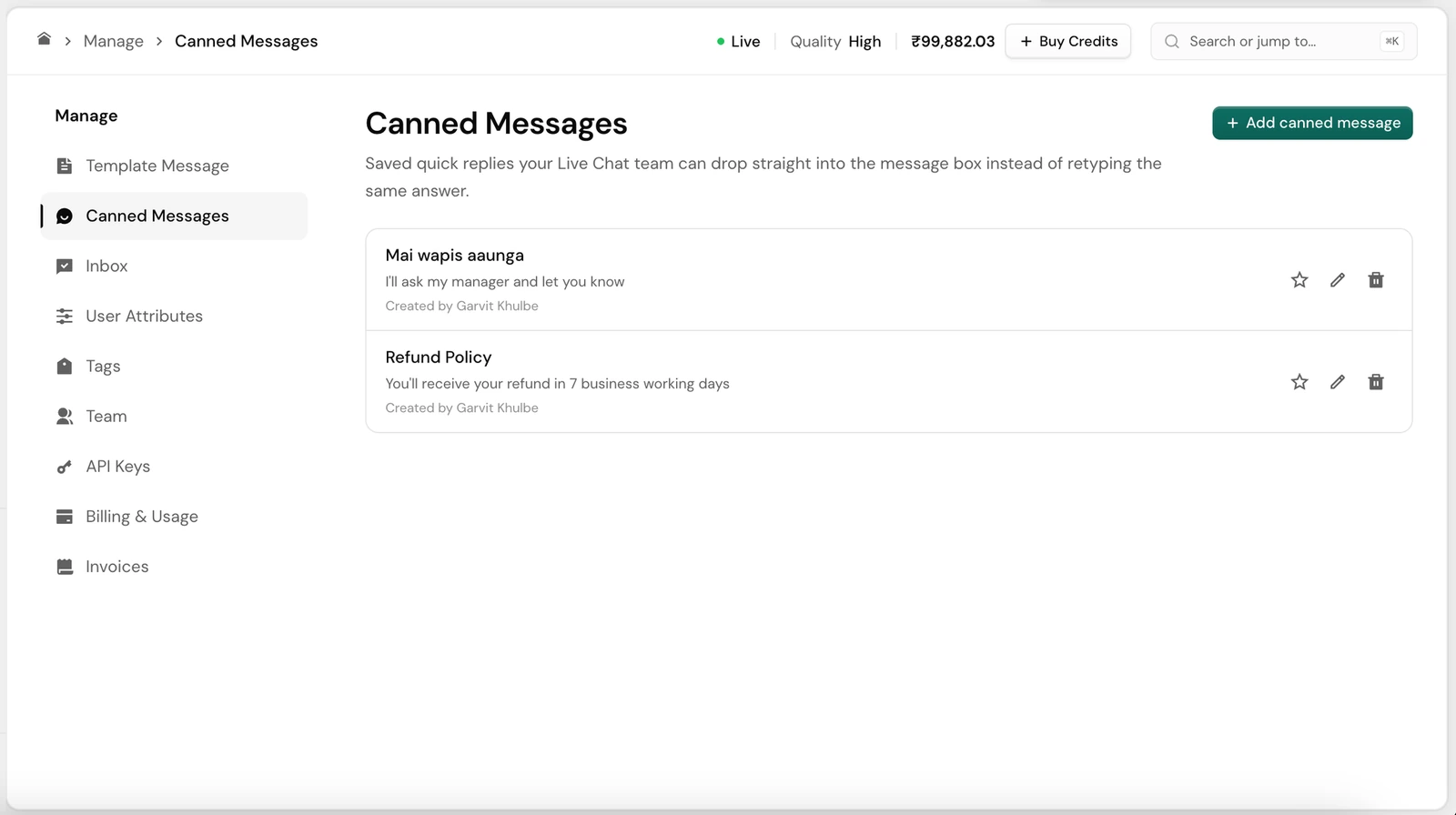Viewport: 1456px width, 815px height.
Task: Add a new canned message
Action: point(1312,123)
